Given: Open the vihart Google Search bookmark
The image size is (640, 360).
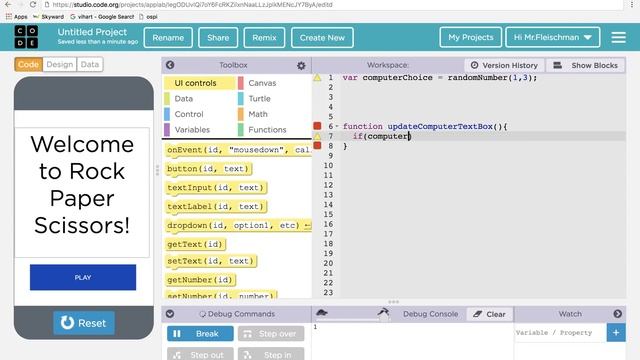Looking at the screenshot, I should pos(102,17).
